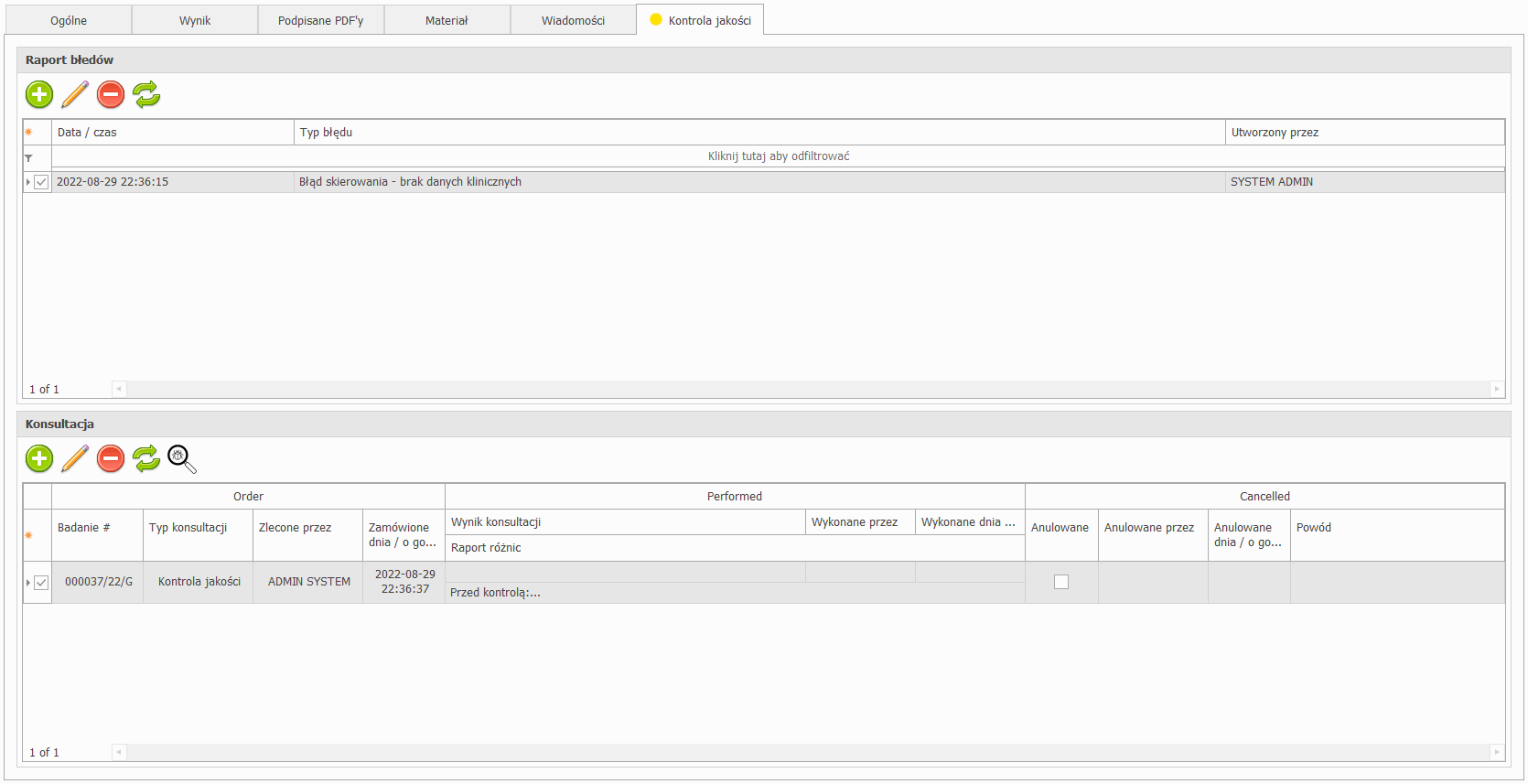Open the Podpisane PDF'y tab
This screenshot has height=784, width=1528.
tap(320, 20)
